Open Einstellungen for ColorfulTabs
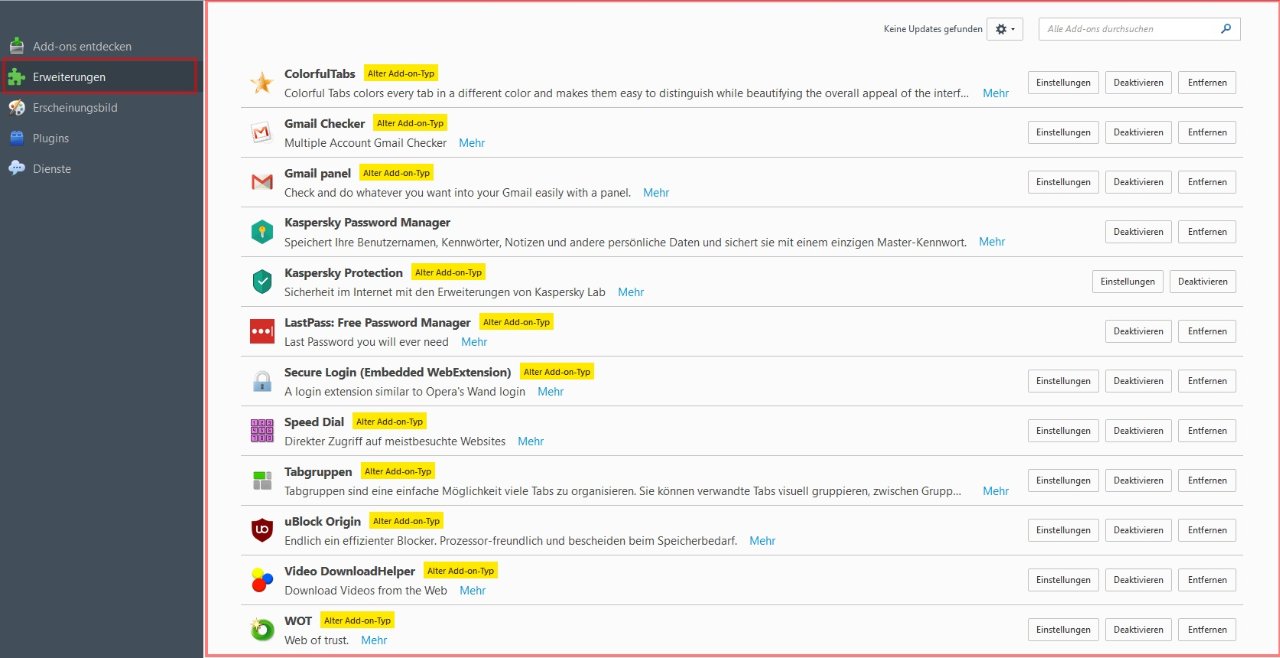The width and height of the screenshot is (1280, 658). coord(1063,82)
